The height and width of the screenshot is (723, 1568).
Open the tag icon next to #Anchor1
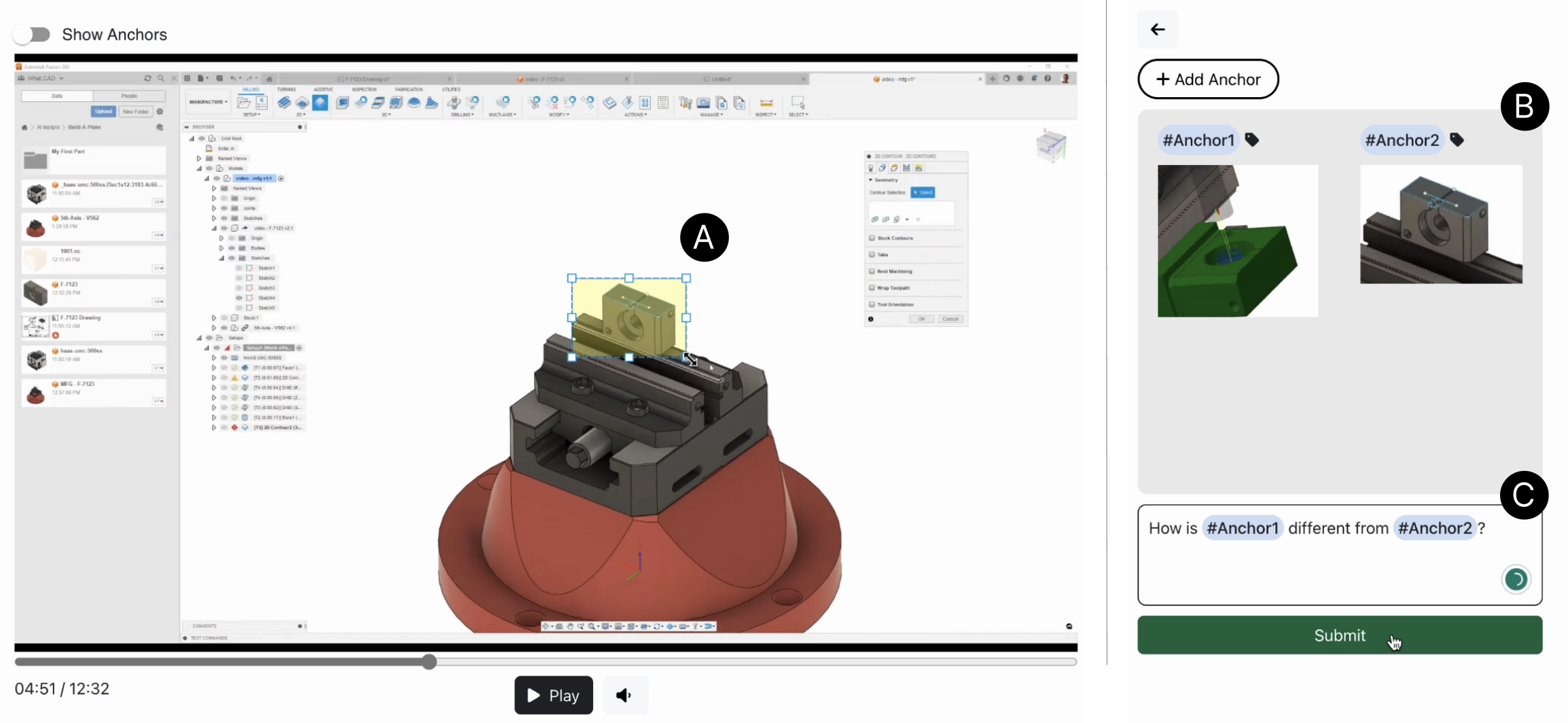[x=1252, y=140]
